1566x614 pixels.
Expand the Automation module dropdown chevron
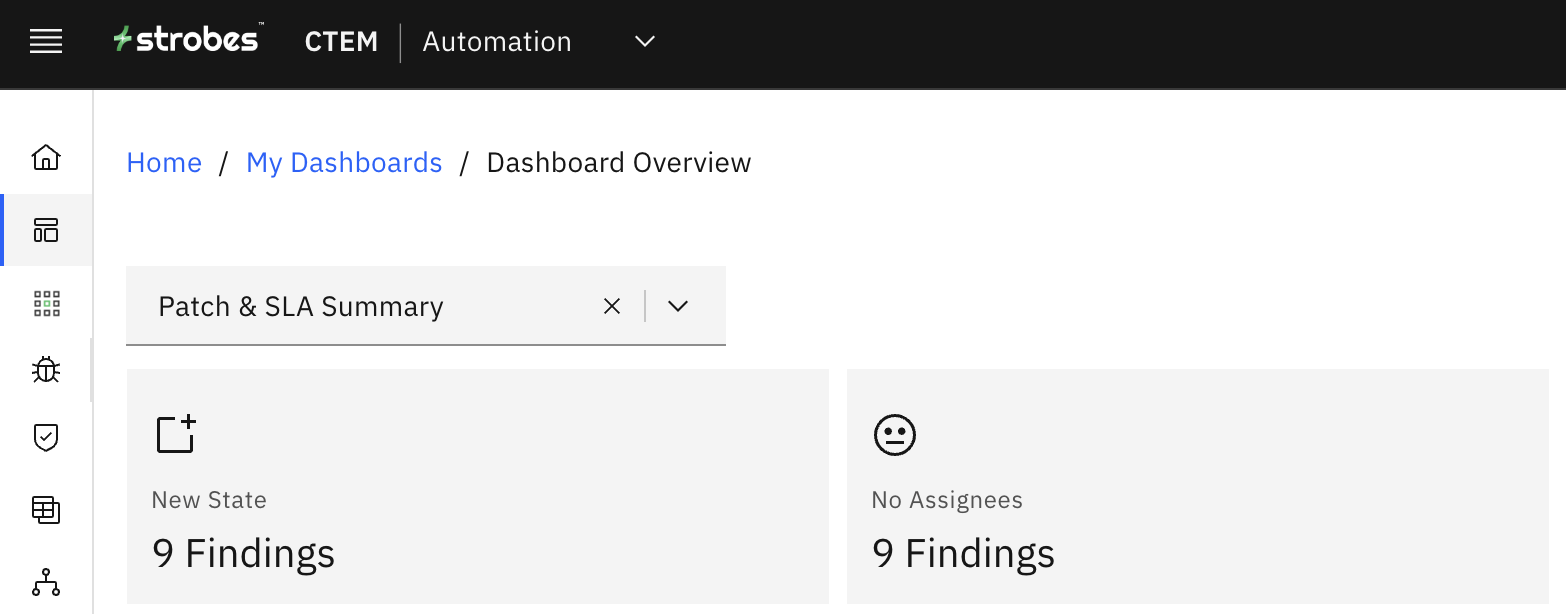645,42
